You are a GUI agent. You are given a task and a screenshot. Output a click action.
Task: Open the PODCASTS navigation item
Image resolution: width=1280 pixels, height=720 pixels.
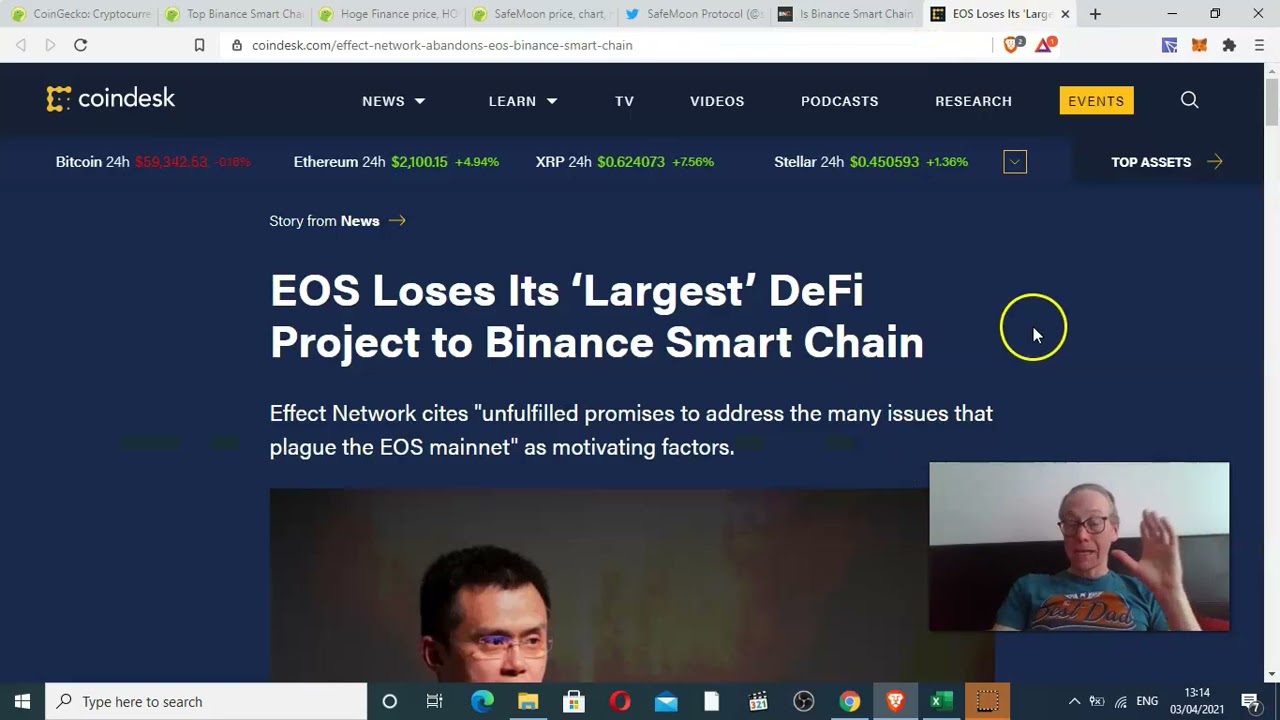[x=839, y=101]
